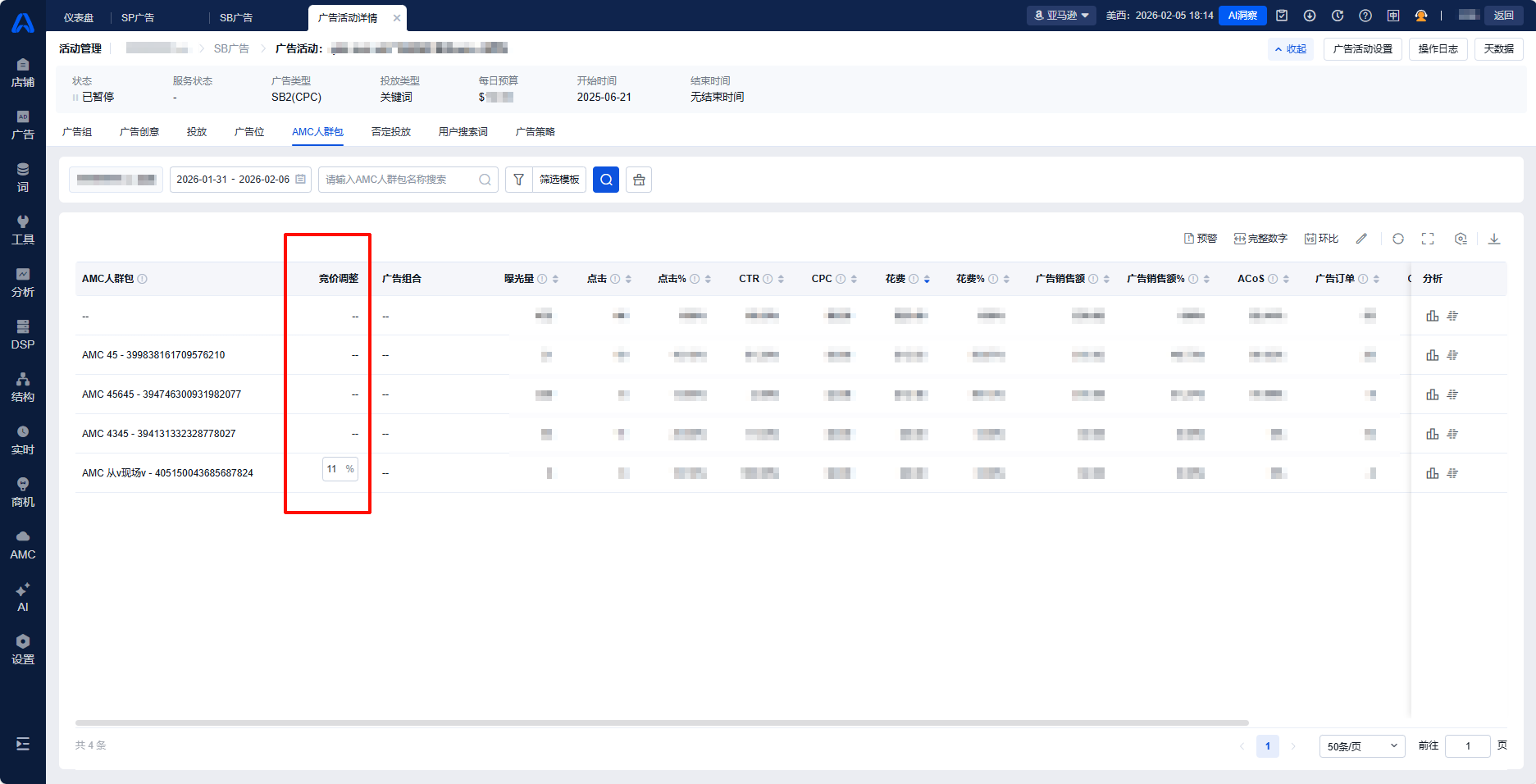Open bar chart analysis for AMC 45 row
1536x784 pixels.
1432,355
